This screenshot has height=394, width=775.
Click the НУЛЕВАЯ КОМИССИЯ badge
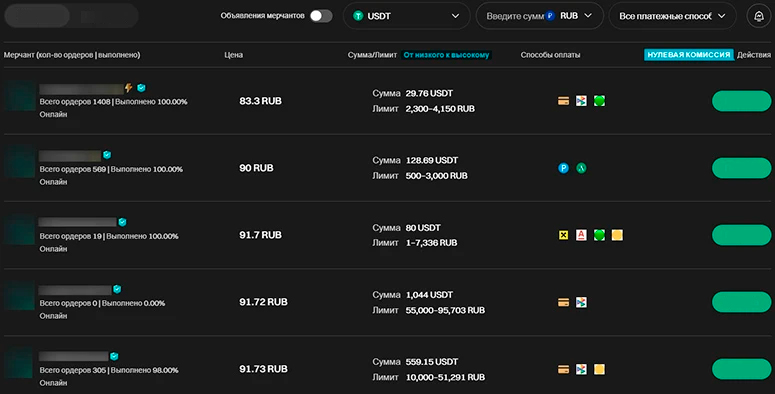pyautogui.click(x=689, y=55)
